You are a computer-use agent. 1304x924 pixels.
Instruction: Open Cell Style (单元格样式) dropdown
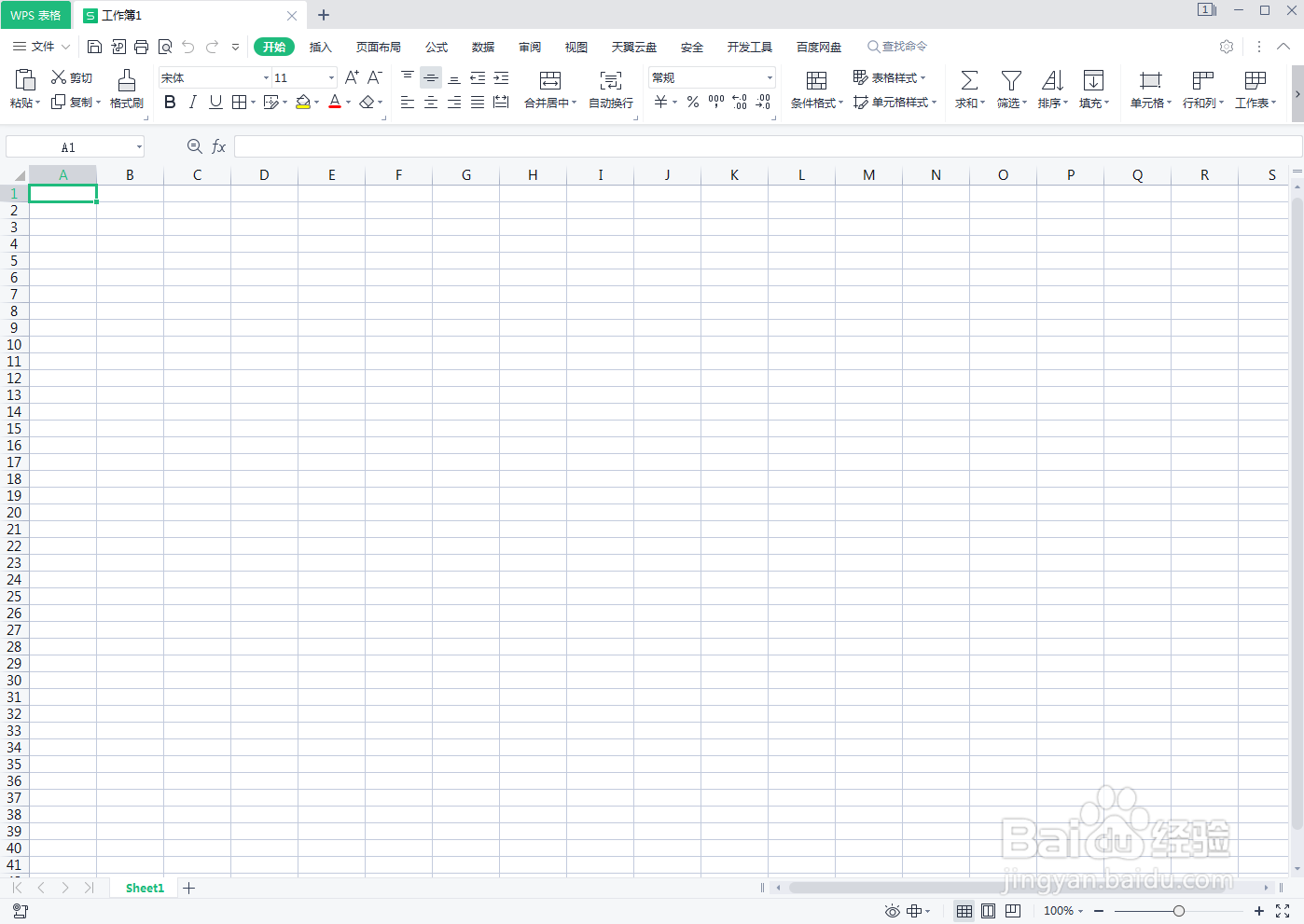895,102
